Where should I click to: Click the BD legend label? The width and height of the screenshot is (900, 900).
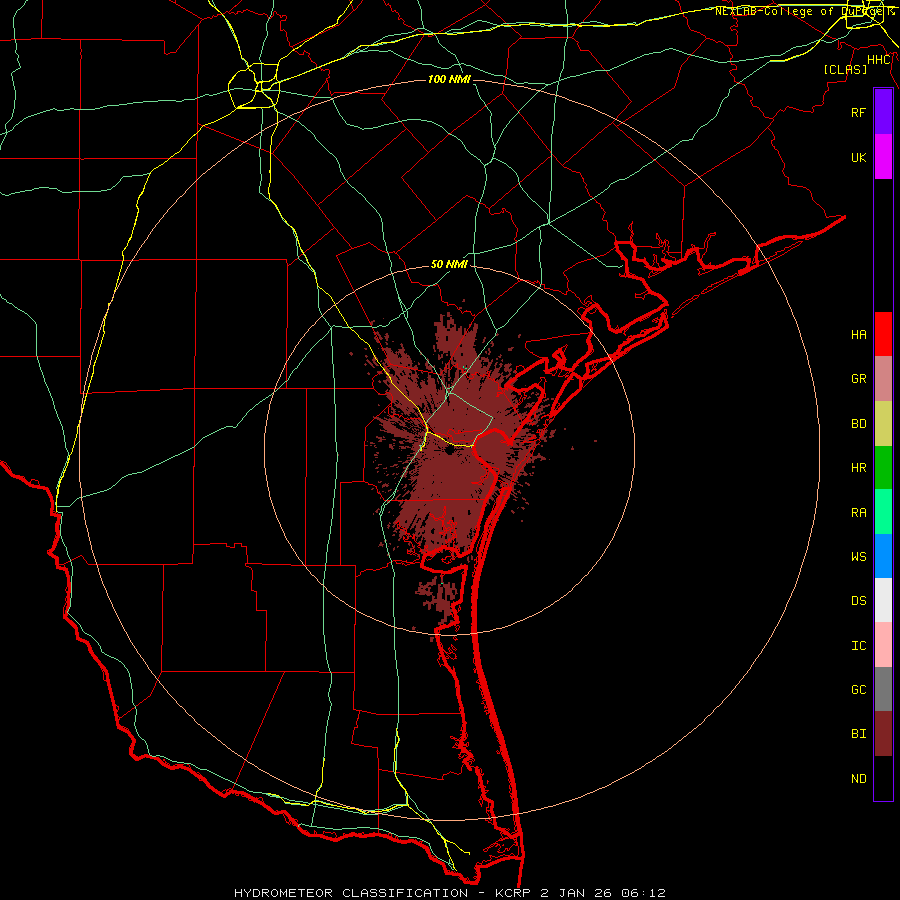click(858, 424)
